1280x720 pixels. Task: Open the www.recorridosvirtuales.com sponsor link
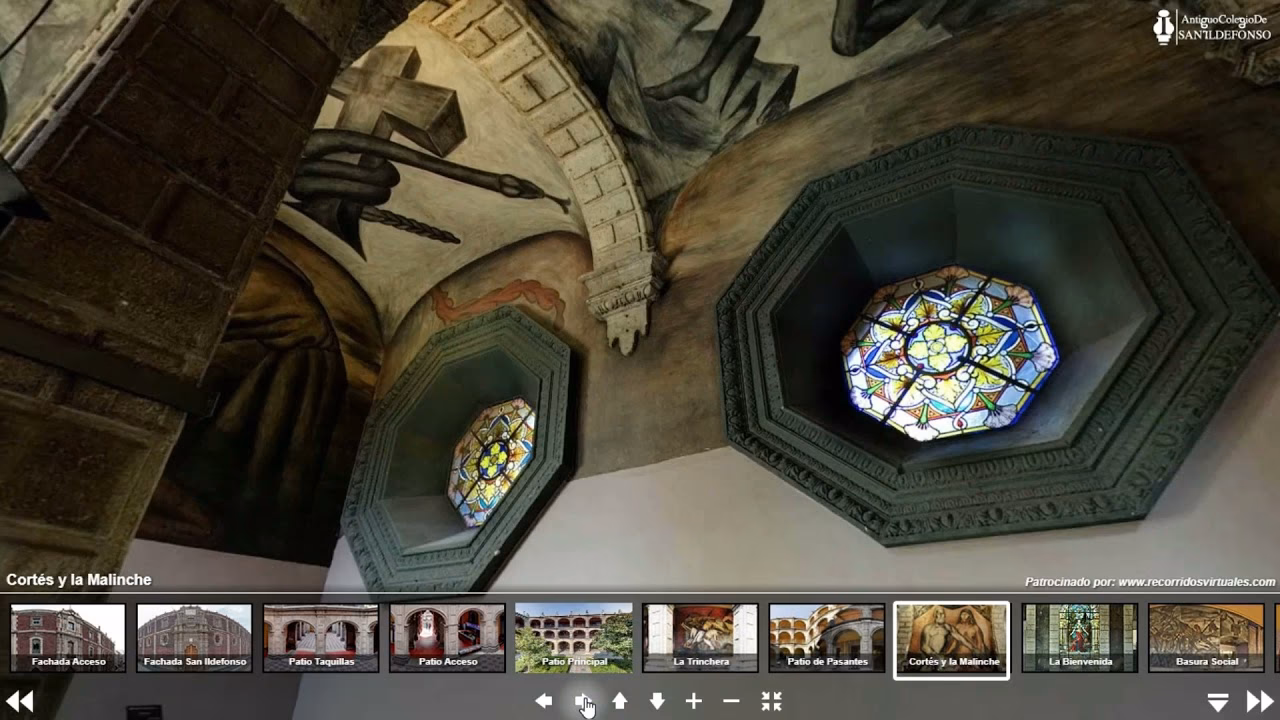(1197, 582)
